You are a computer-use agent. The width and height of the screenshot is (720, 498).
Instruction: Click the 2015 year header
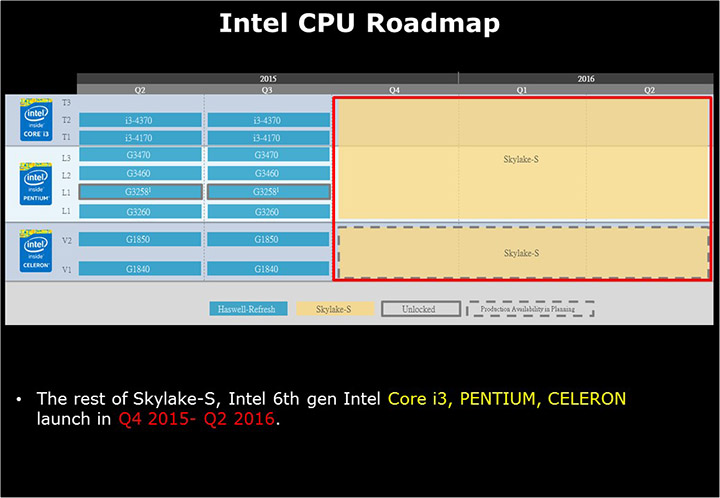tap(268, 78)
